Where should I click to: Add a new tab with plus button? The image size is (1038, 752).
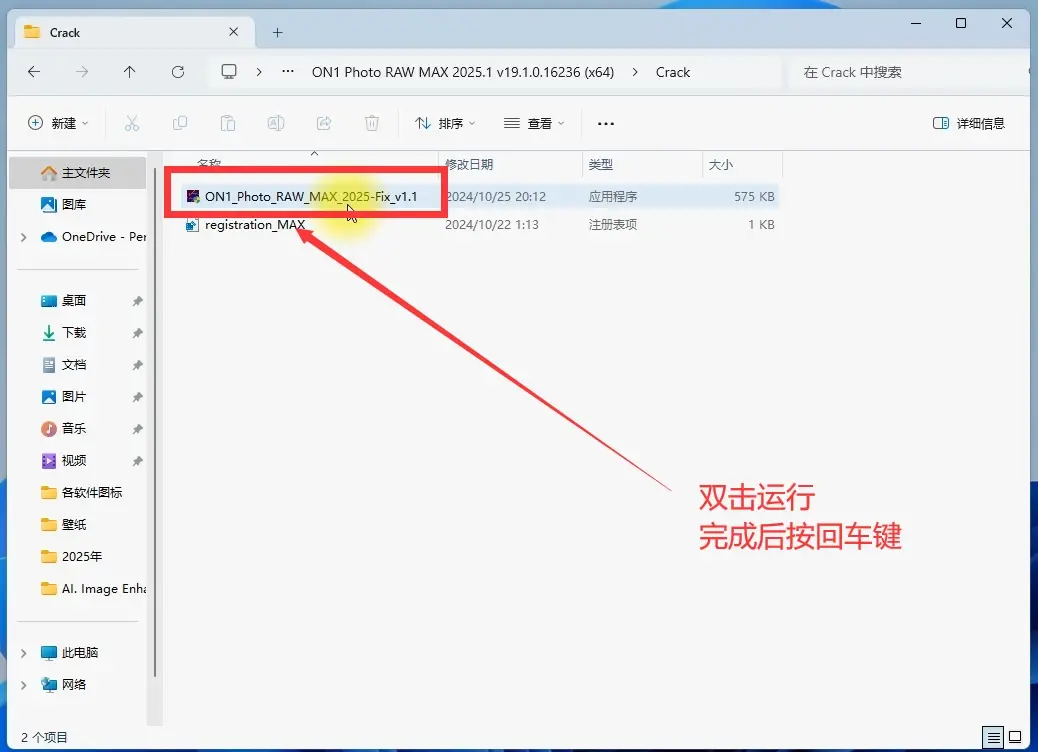pos(277,32)
